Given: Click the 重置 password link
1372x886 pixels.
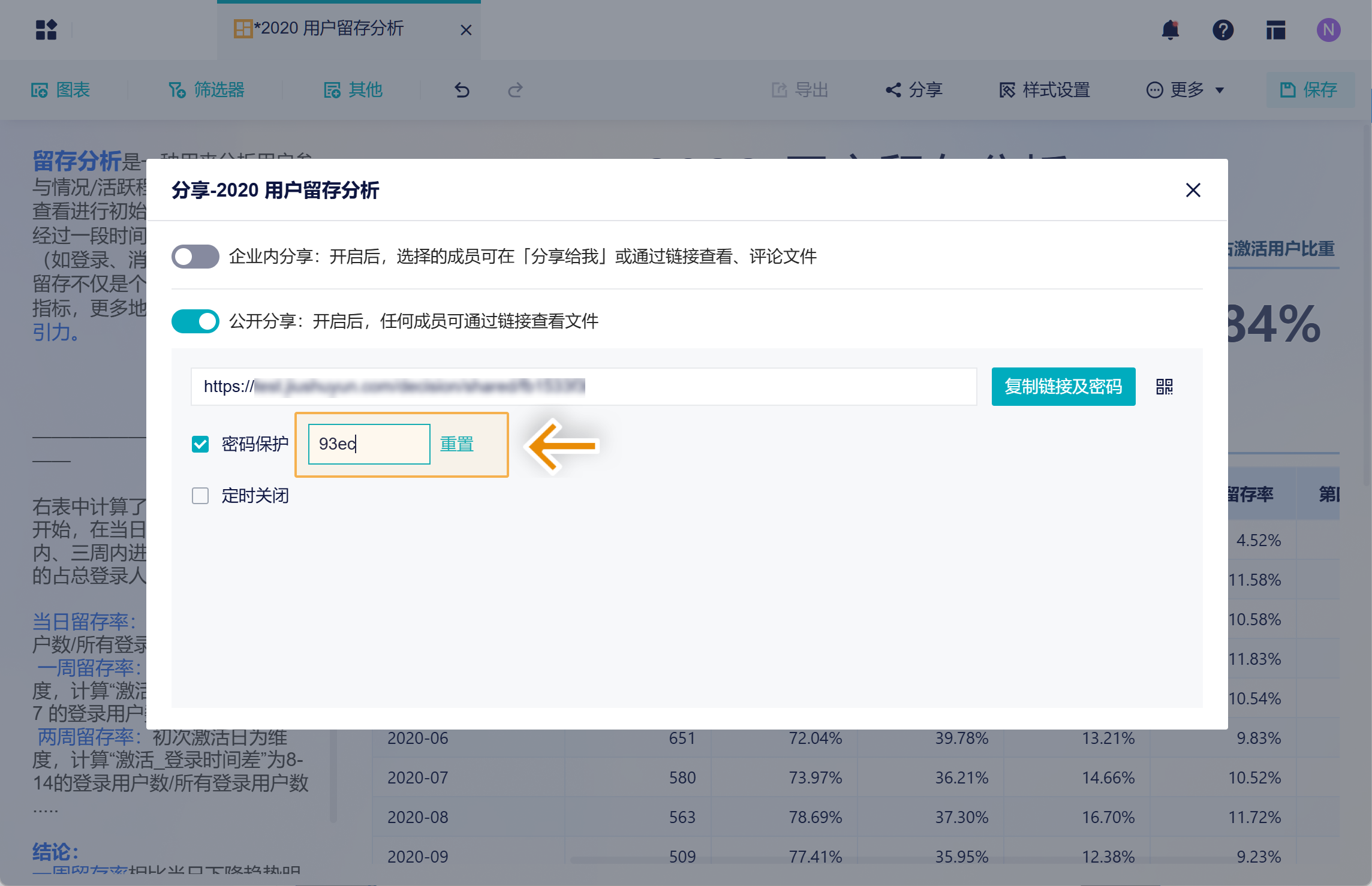Looking at the screenshot, I should (x=456, y=444).
